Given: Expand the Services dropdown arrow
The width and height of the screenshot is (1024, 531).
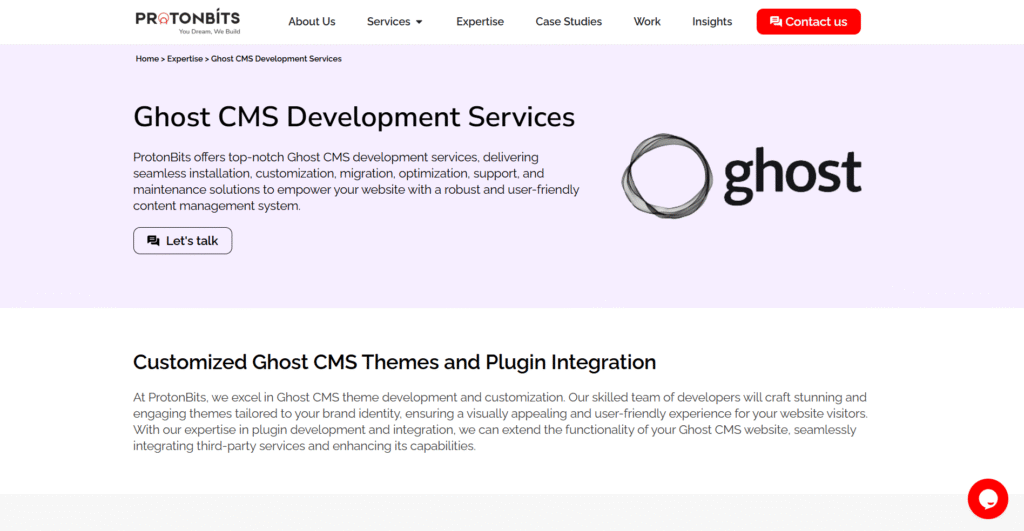Looking at the screenshot, I should (x=419, y=22).
